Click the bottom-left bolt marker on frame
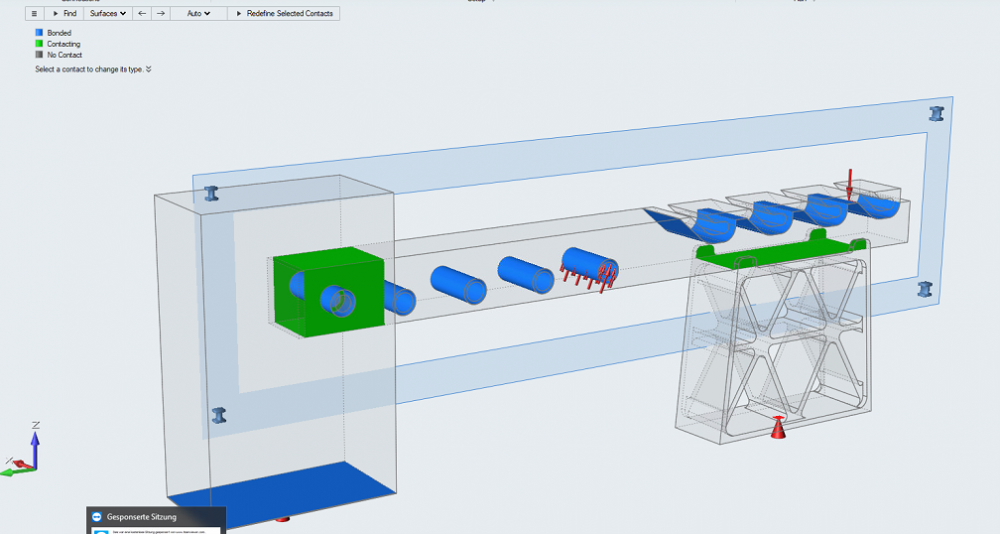 [219, 415]
